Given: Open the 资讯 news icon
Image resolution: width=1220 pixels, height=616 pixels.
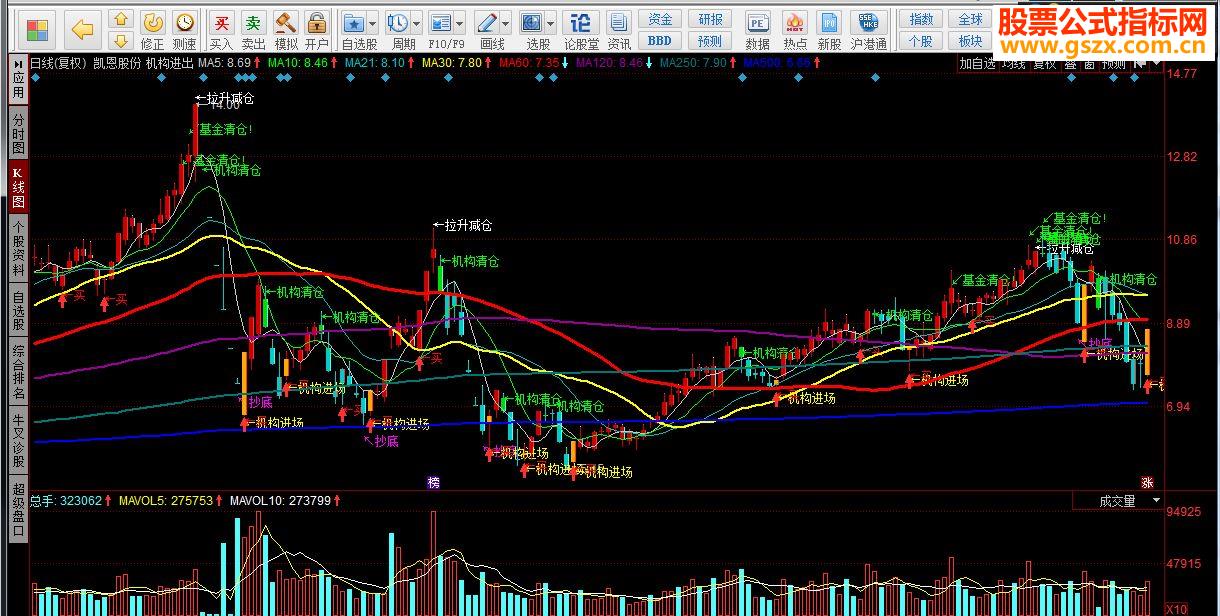Looking at the screenshot, I should tap(619, 22).
